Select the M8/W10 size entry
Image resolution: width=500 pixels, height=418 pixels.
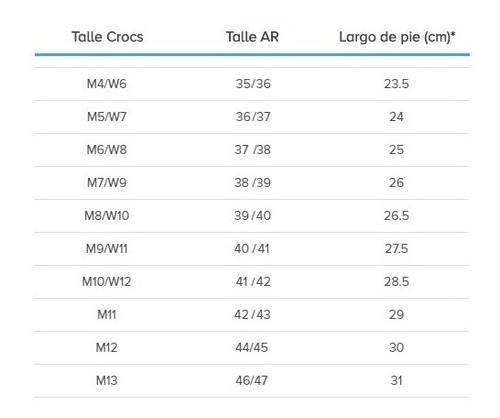[107, 216]
